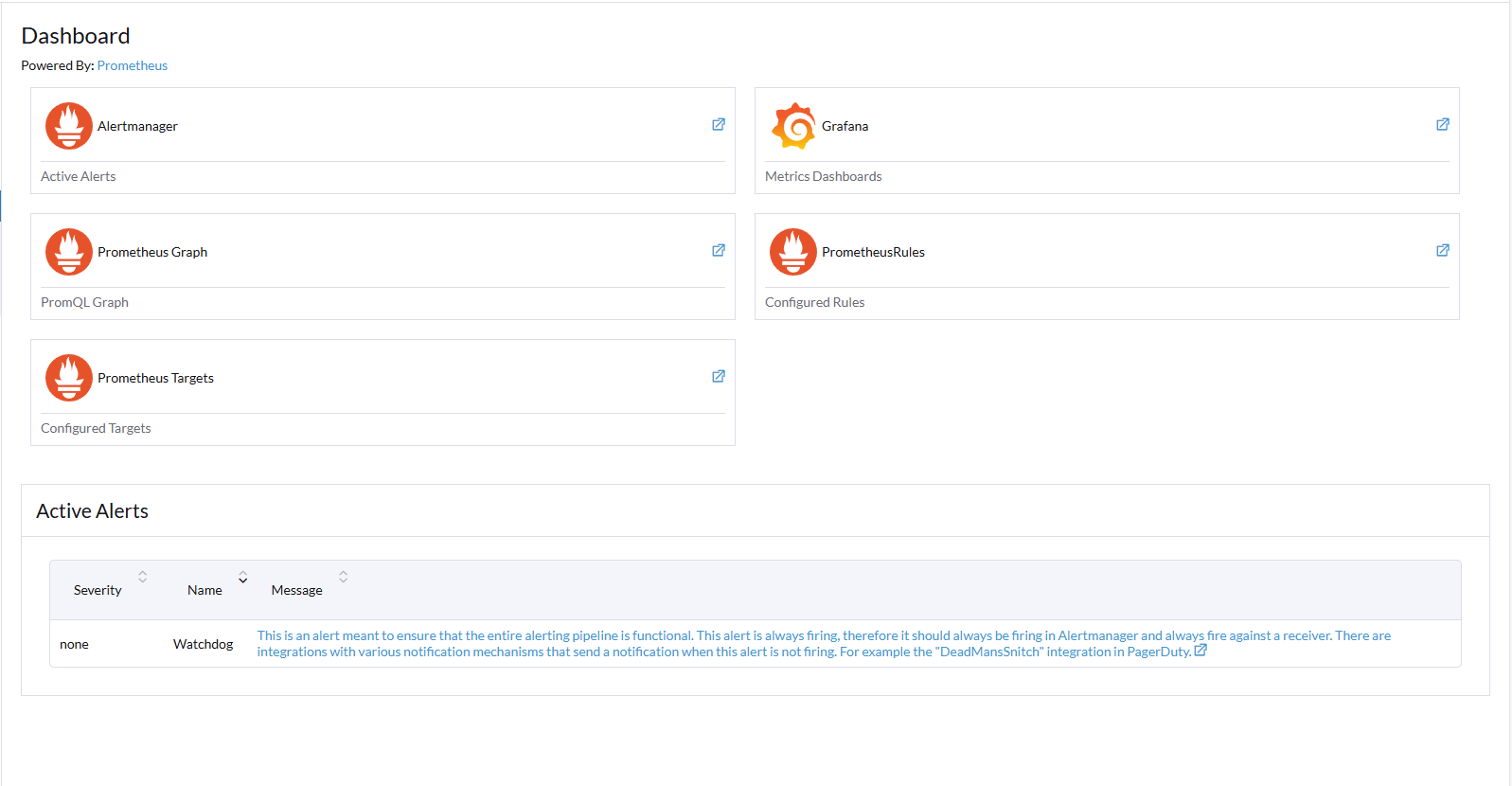Open Prometheus Targets external link icon

(719, 377)
